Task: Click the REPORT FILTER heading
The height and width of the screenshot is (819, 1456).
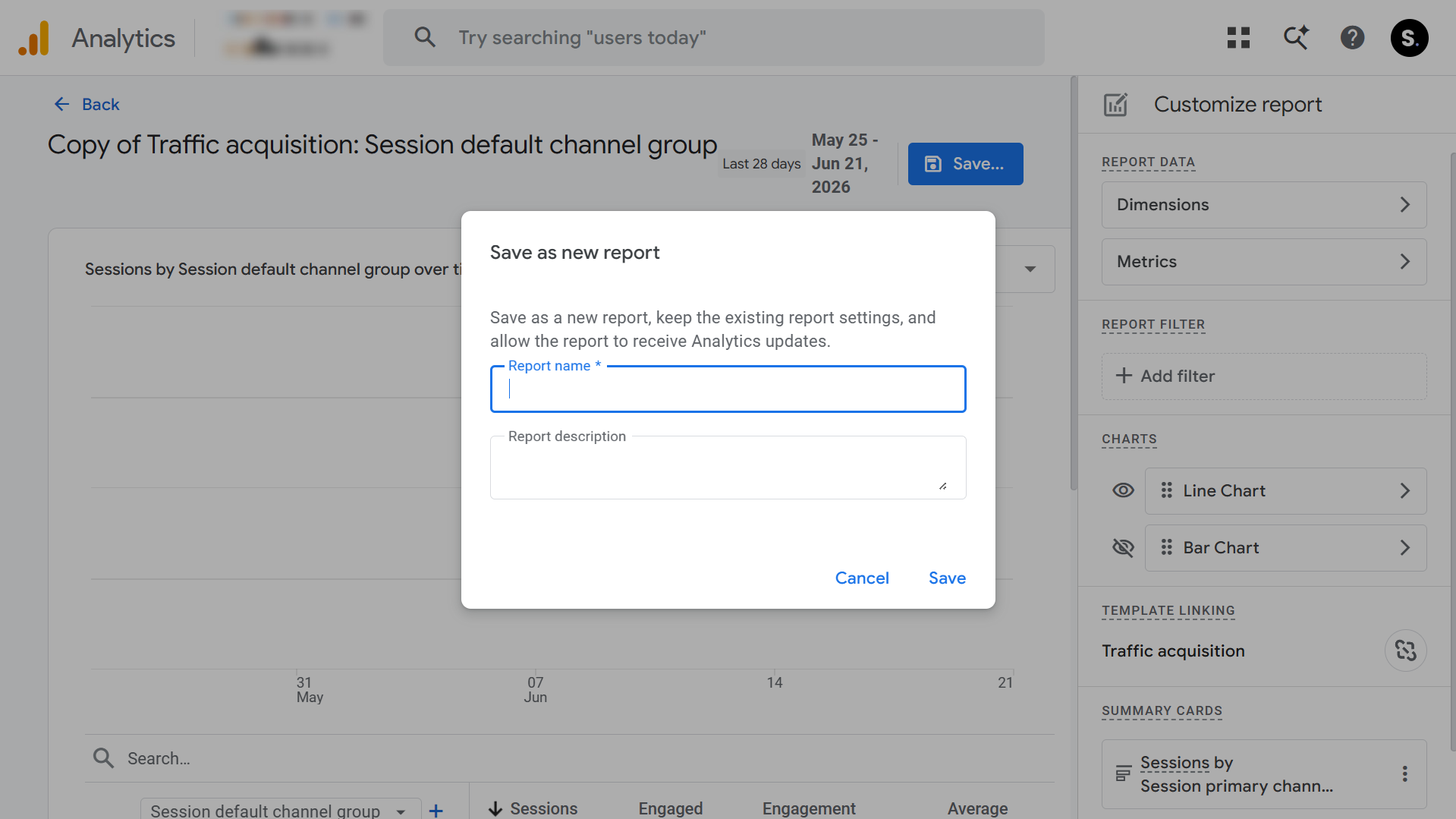Action: point(1153,325)
